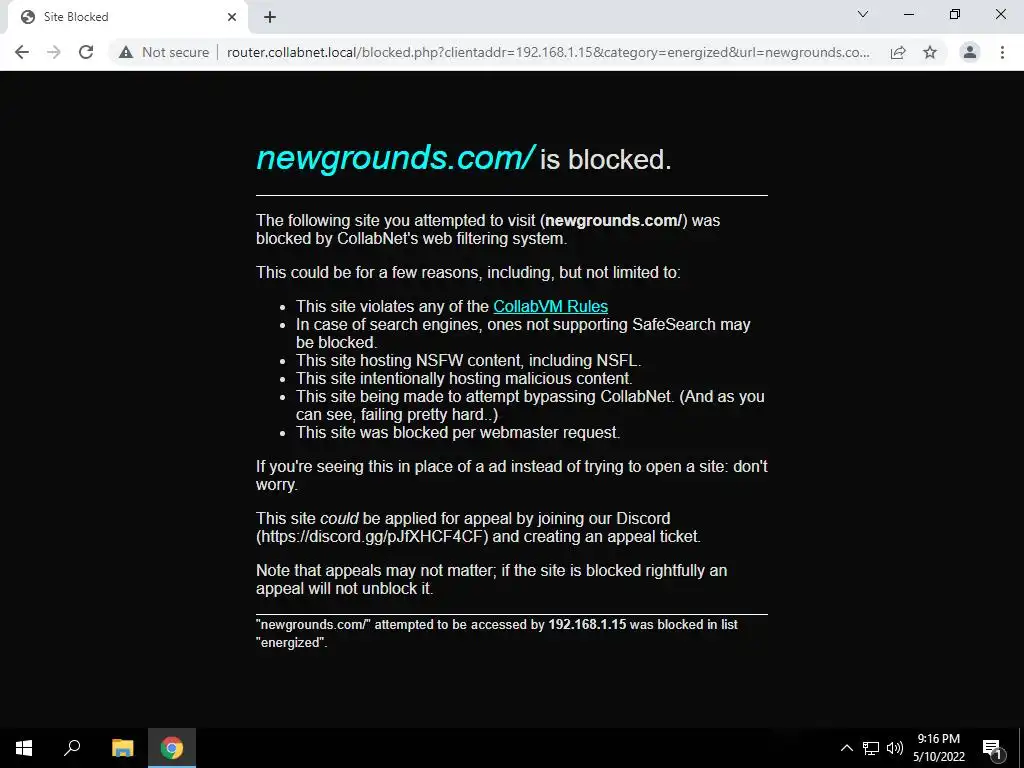Open File Explorer from the taskbar
The width and height of the screenshot is (1024, 768).
(122, 748)
